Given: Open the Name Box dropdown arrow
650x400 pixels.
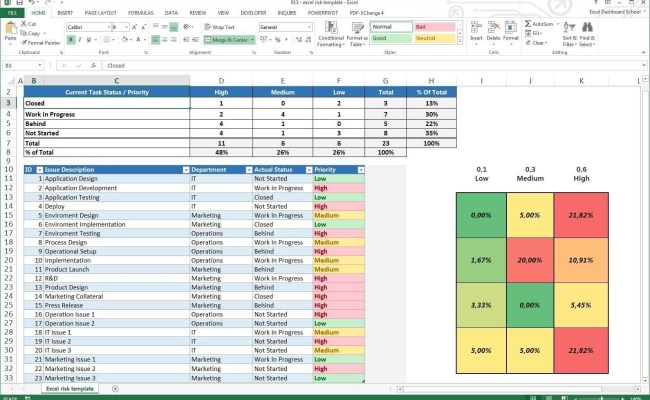Looking at the screenshot, I should (x=40, y=65).
